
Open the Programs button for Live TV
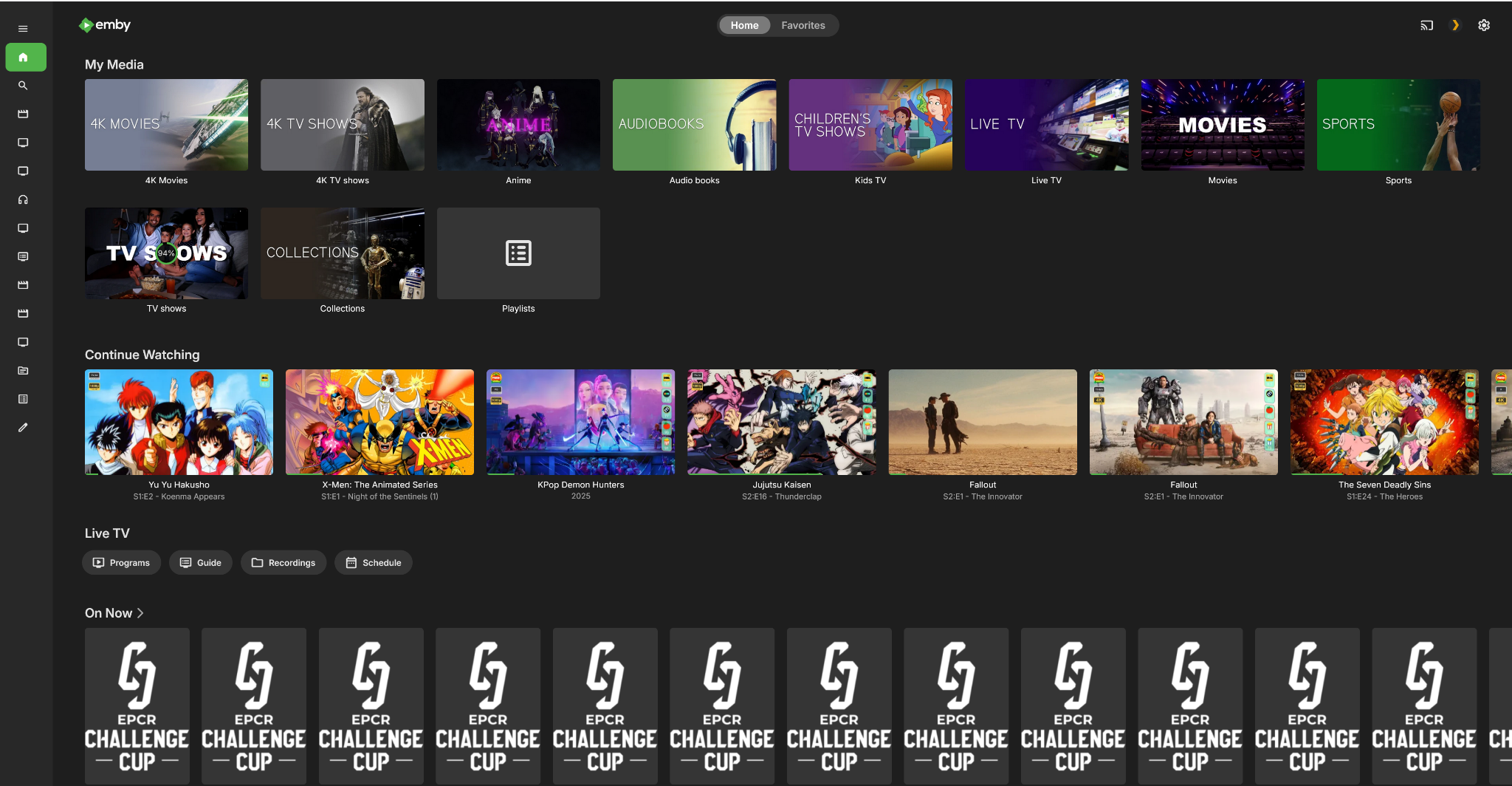point(121,562)
